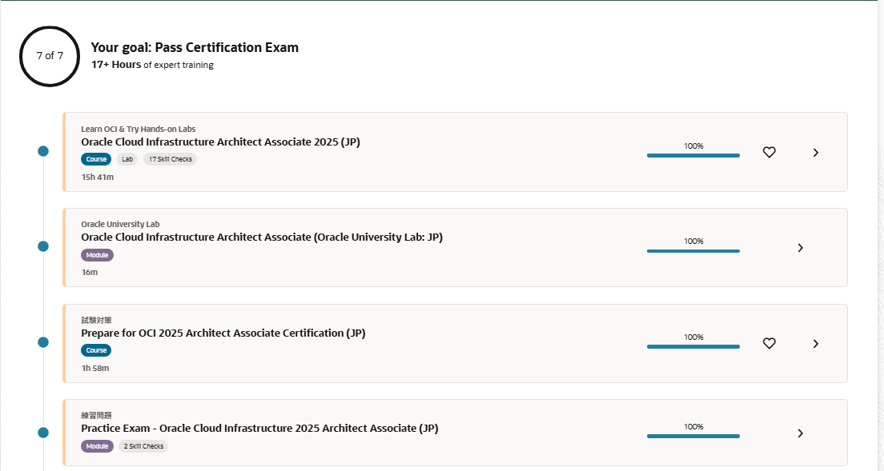Click timeline dot beside Oracle University Lab module
This screenshot has height=471, width=884.
pyautogui.click(x=43, y=246)
